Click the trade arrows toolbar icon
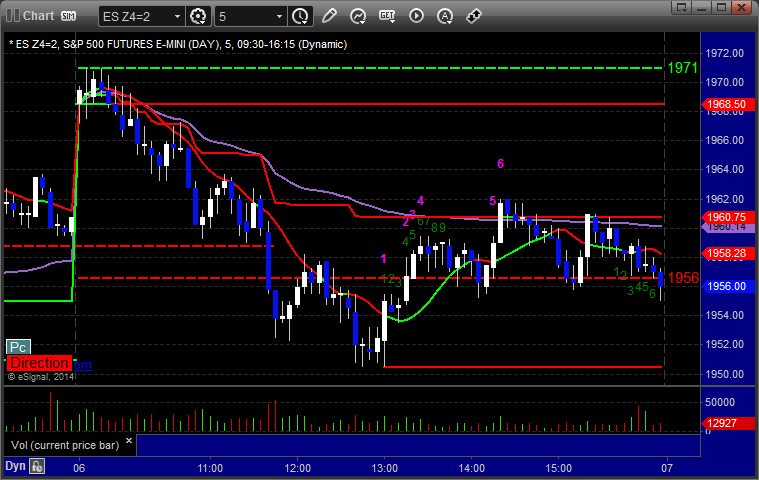Screen dimensions: 759x480 pyautogui.click(x=473, y=16)
